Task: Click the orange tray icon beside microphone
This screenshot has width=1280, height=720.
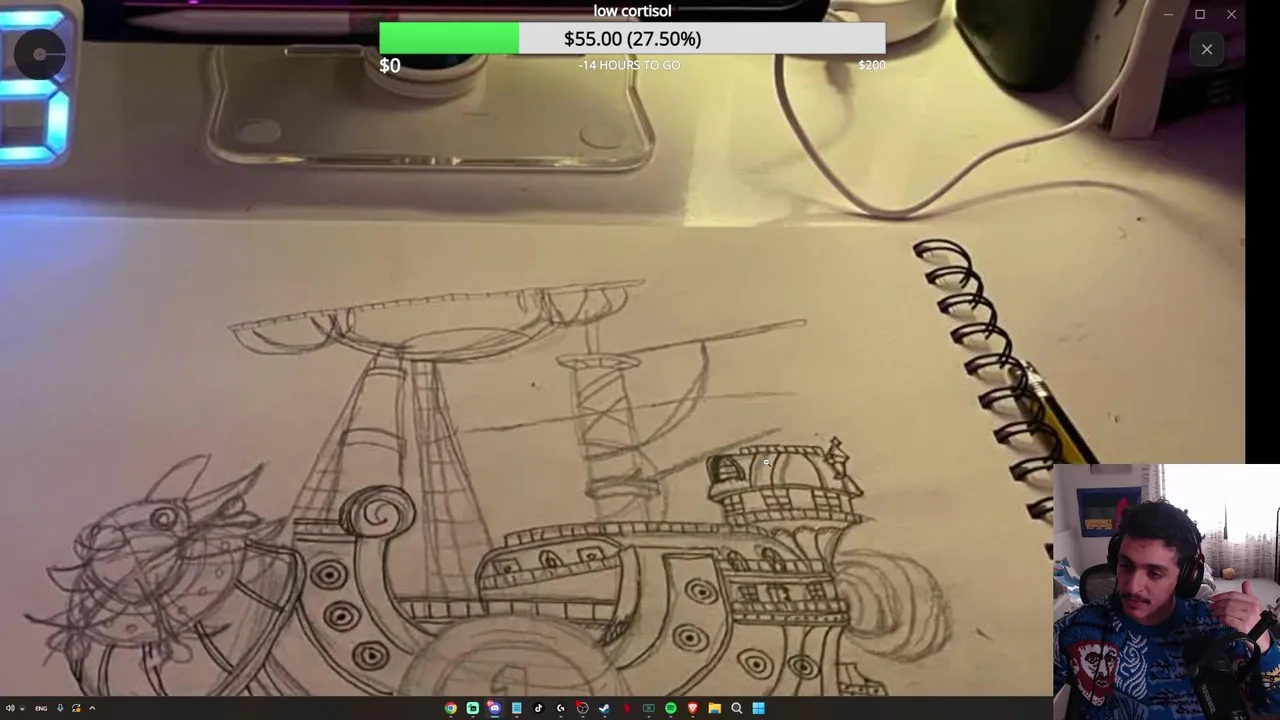Action: tap(76, 708)
